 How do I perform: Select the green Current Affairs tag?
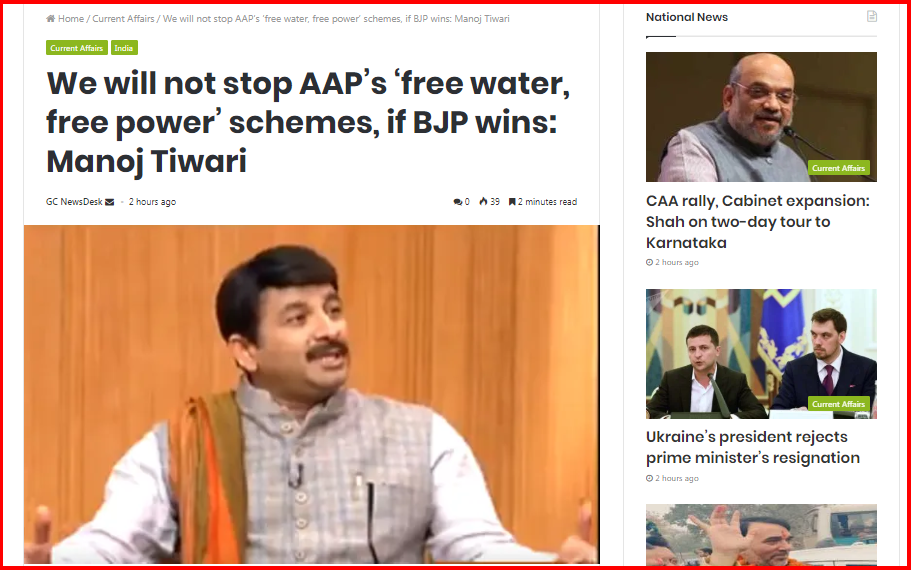[x=77, y=48]
